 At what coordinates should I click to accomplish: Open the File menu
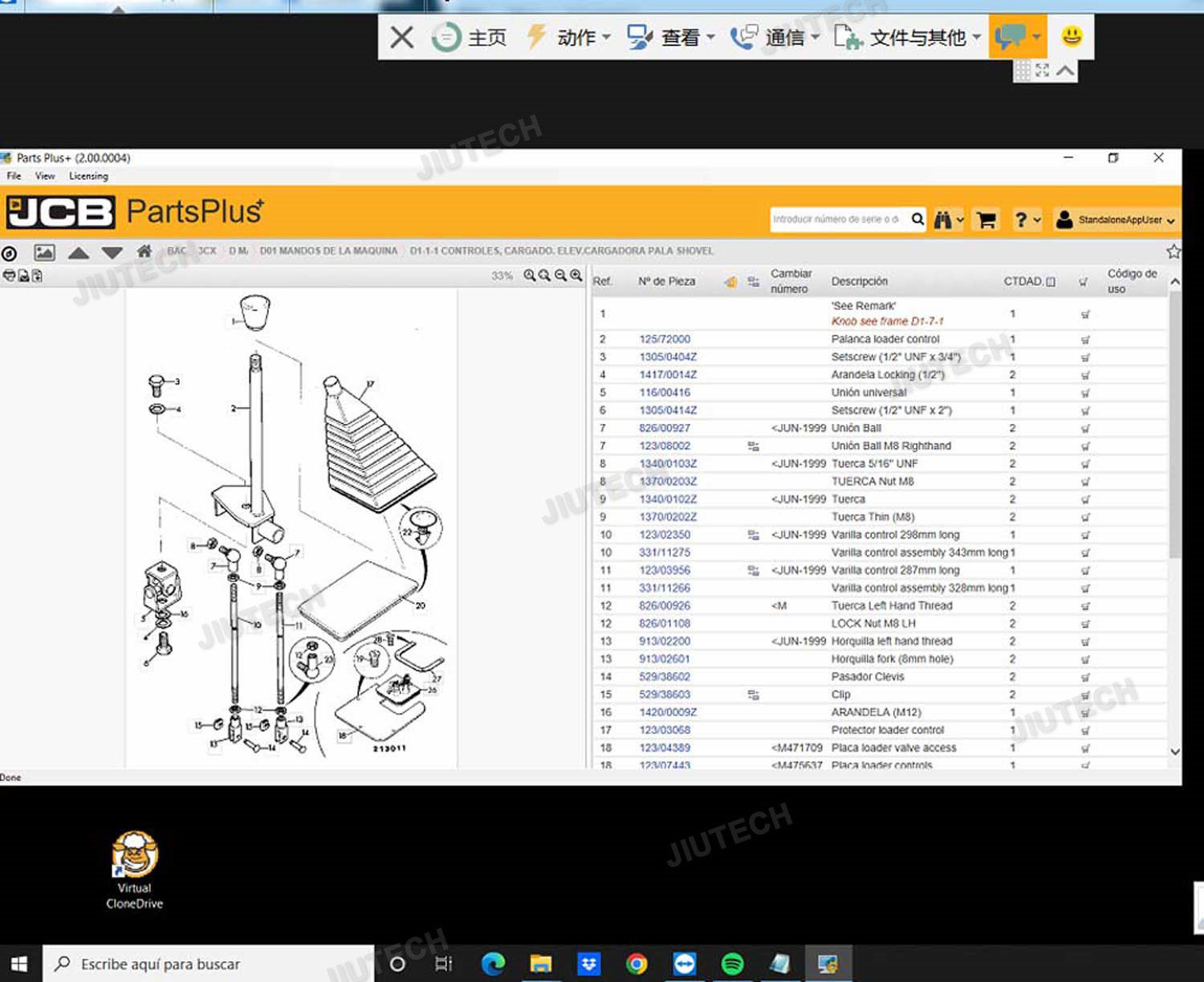pos(14,176)
